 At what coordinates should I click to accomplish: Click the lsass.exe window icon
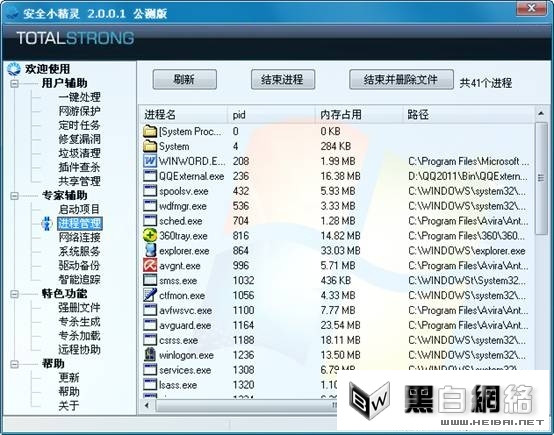coord(150,385)
